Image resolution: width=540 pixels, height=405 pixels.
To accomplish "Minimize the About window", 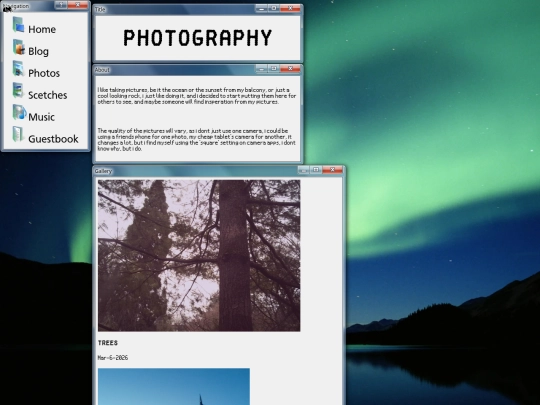I will coord(261,69).
